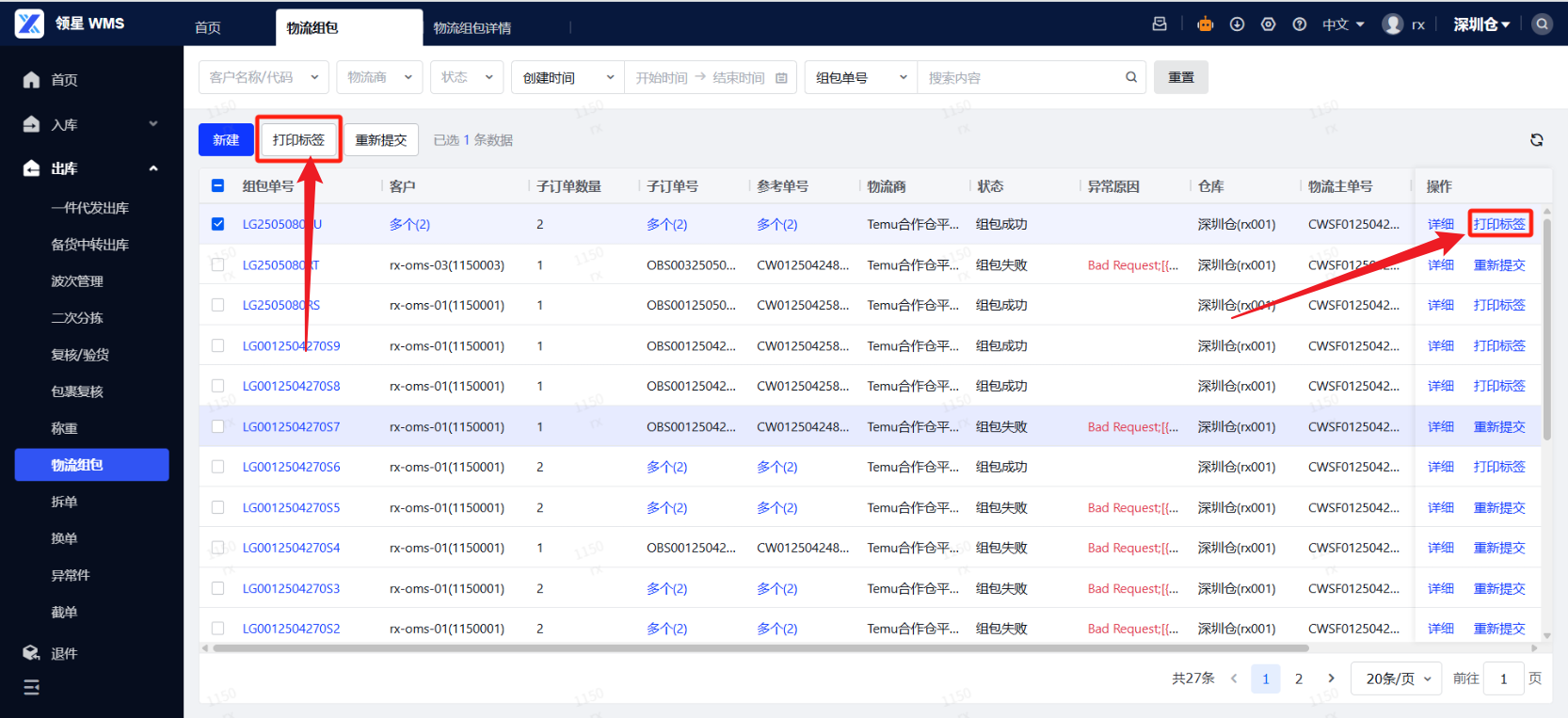Check the LG00125042705S3 row checkbox
The image size is (1568, 718).
217,589
